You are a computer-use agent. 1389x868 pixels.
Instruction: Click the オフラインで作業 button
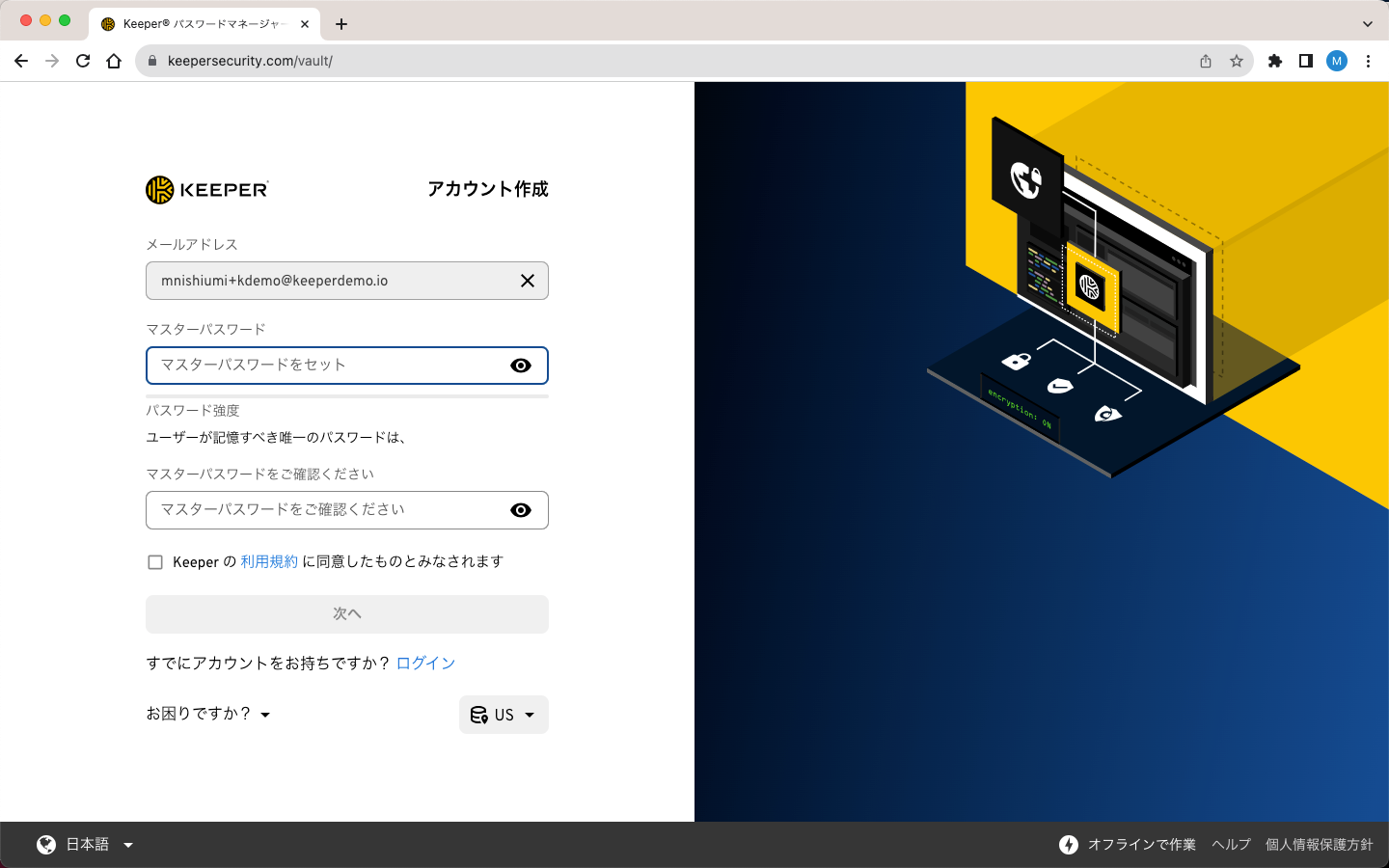pos(1128,845)
